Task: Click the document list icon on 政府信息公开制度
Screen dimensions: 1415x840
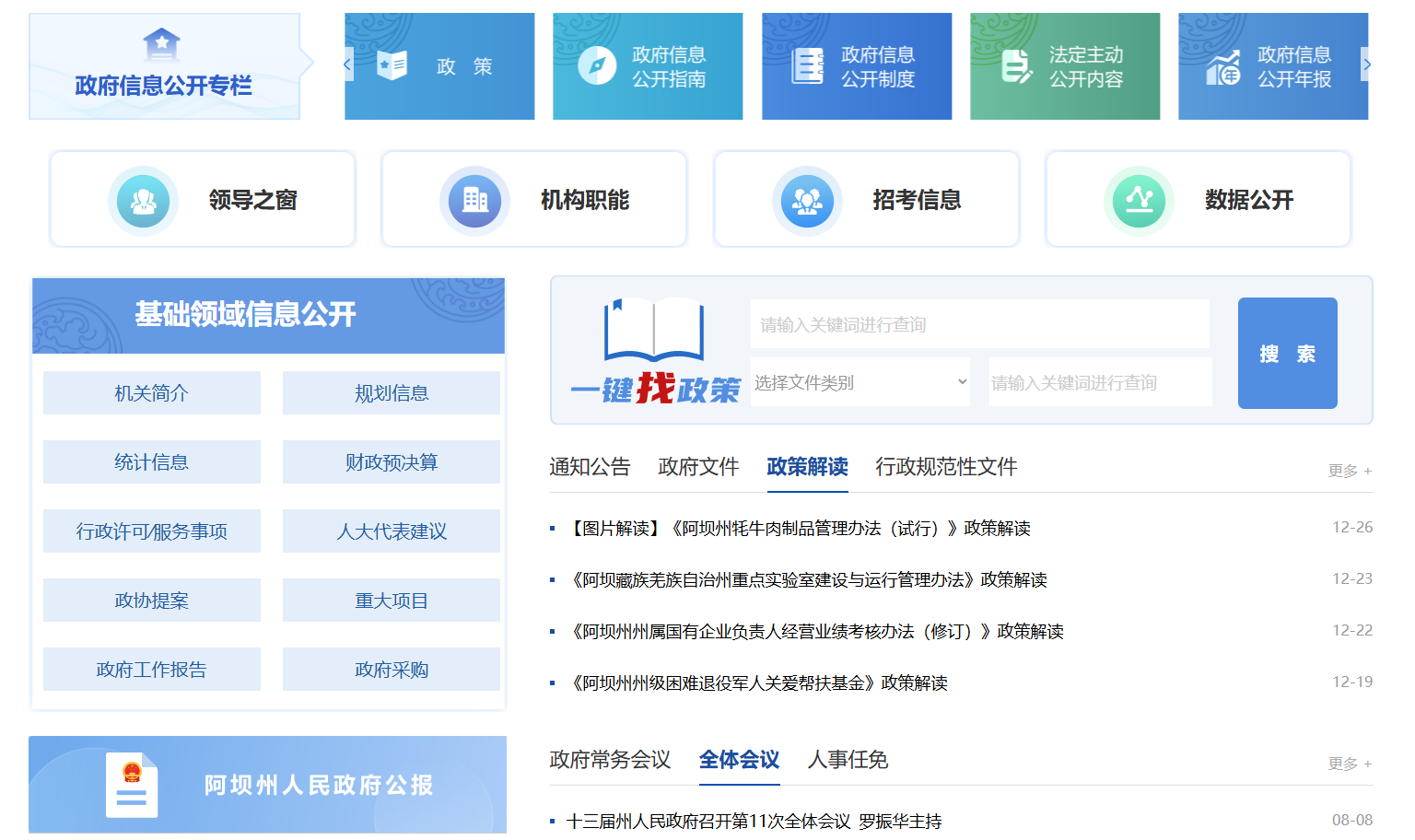Action: (x=807, y=66)
